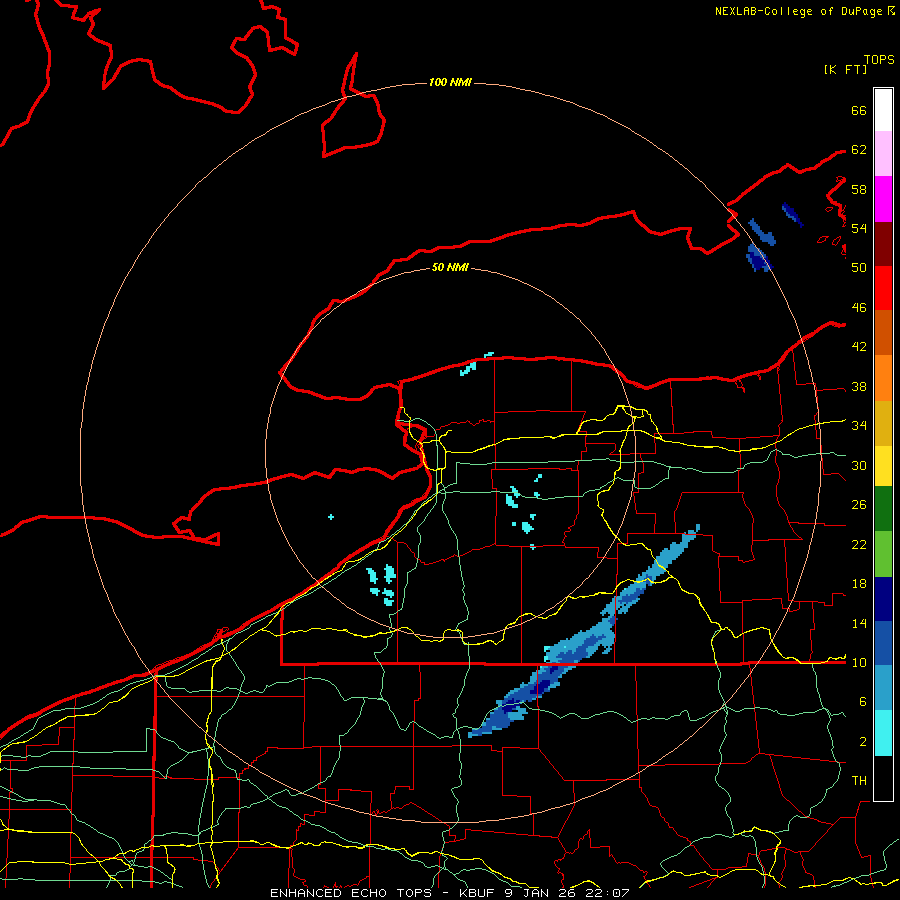Image resolution: width=900 pixels, height=900 pixels.
Task: Click the 10 scale label
Action: [x=859, y=663]
